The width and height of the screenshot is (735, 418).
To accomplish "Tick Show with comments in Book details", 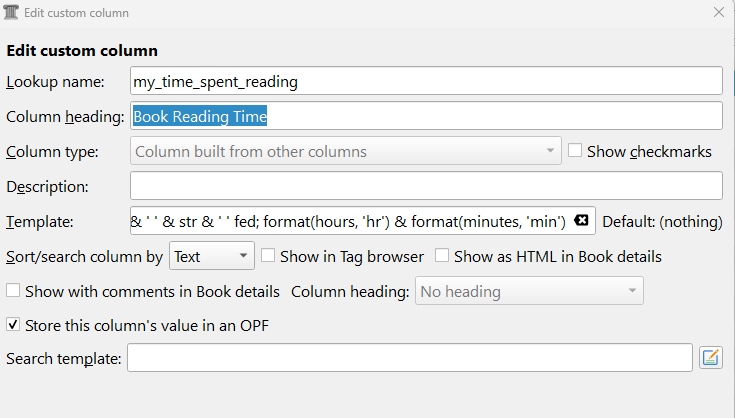I will [13, 292].
